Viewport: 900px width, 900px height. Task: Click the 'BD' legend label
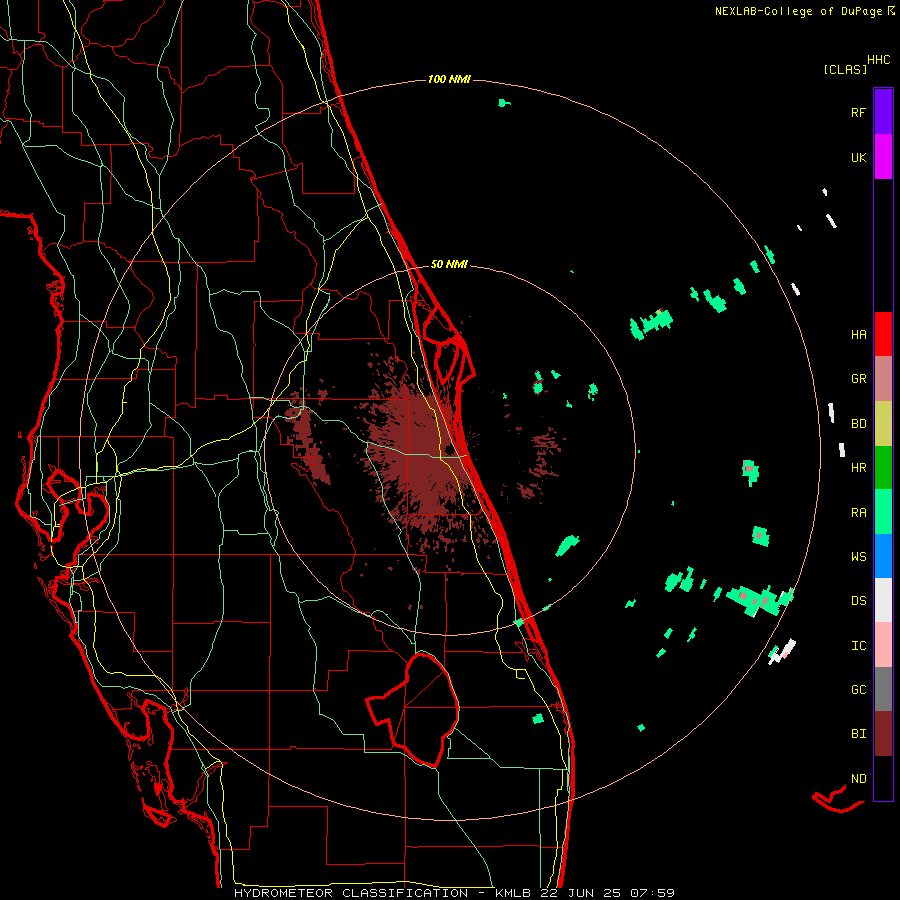coord(858,424)
